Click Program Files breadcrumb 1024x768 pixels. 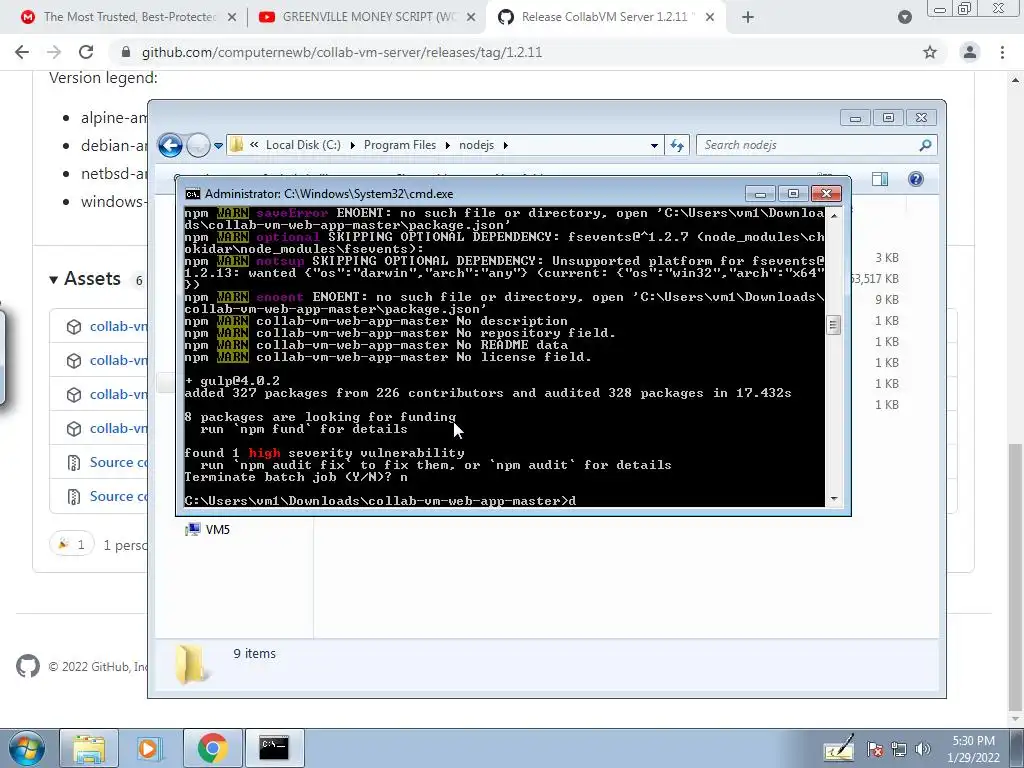(x=400, y=145)
